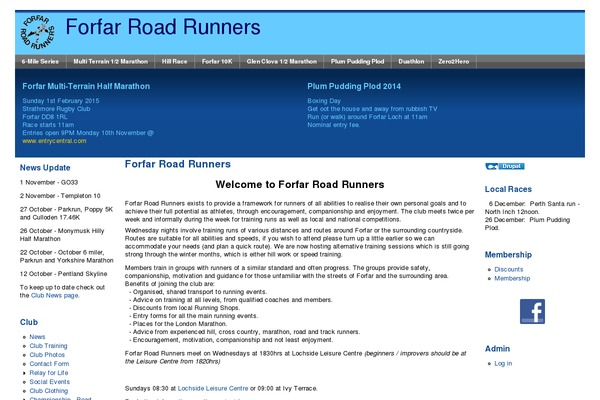Select the Hill Race menu item

pos(174,62)
